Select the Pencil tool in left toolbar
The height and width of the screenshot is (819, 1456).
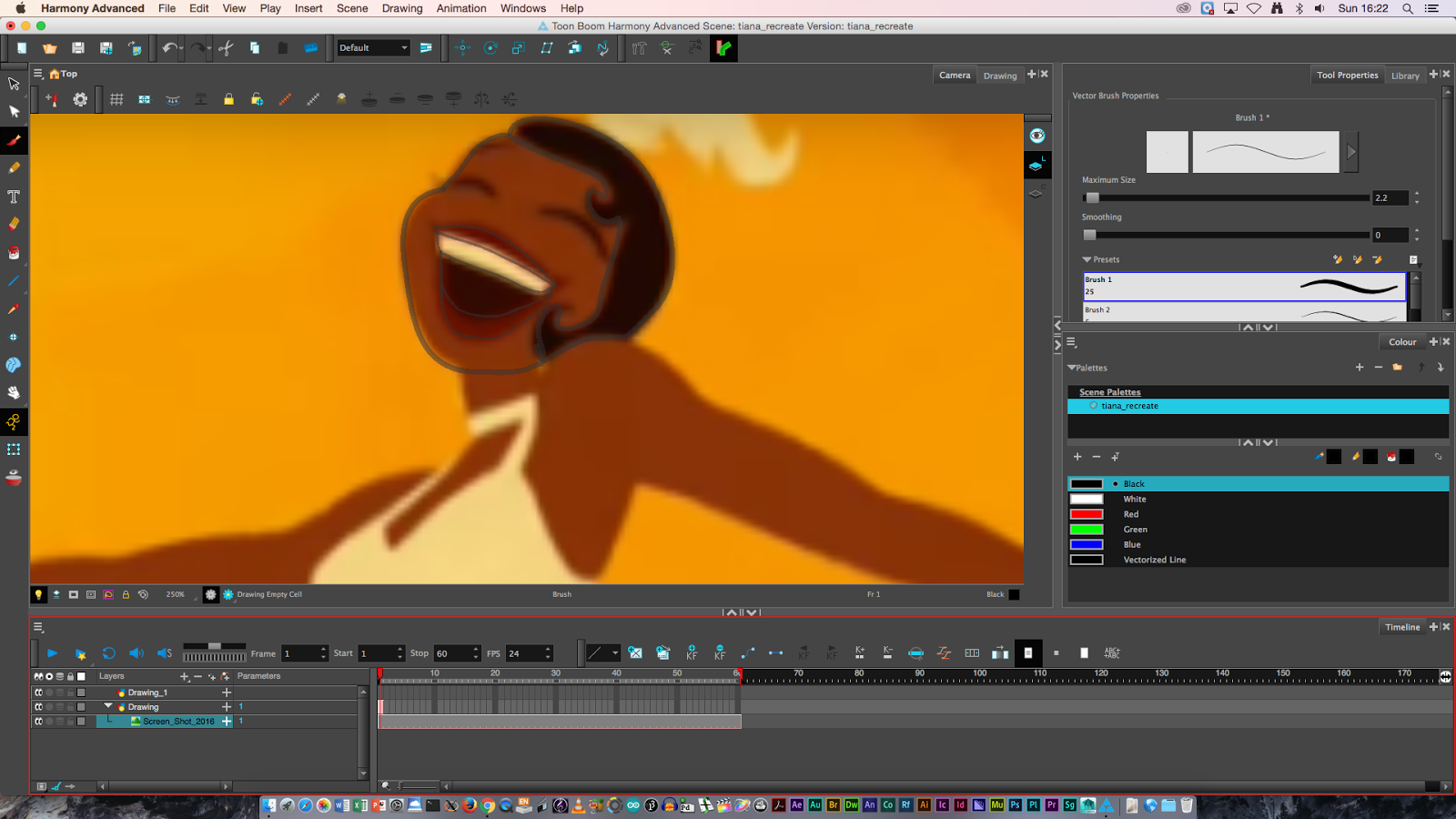14,167
